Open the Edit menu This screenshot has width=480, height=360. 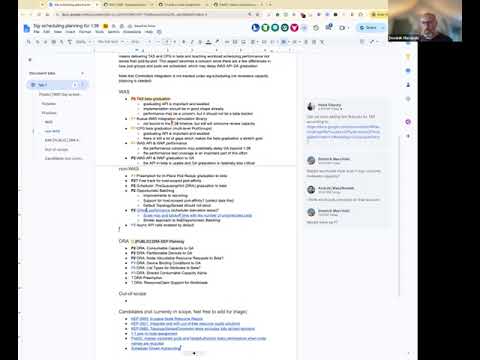pos(47,32)
